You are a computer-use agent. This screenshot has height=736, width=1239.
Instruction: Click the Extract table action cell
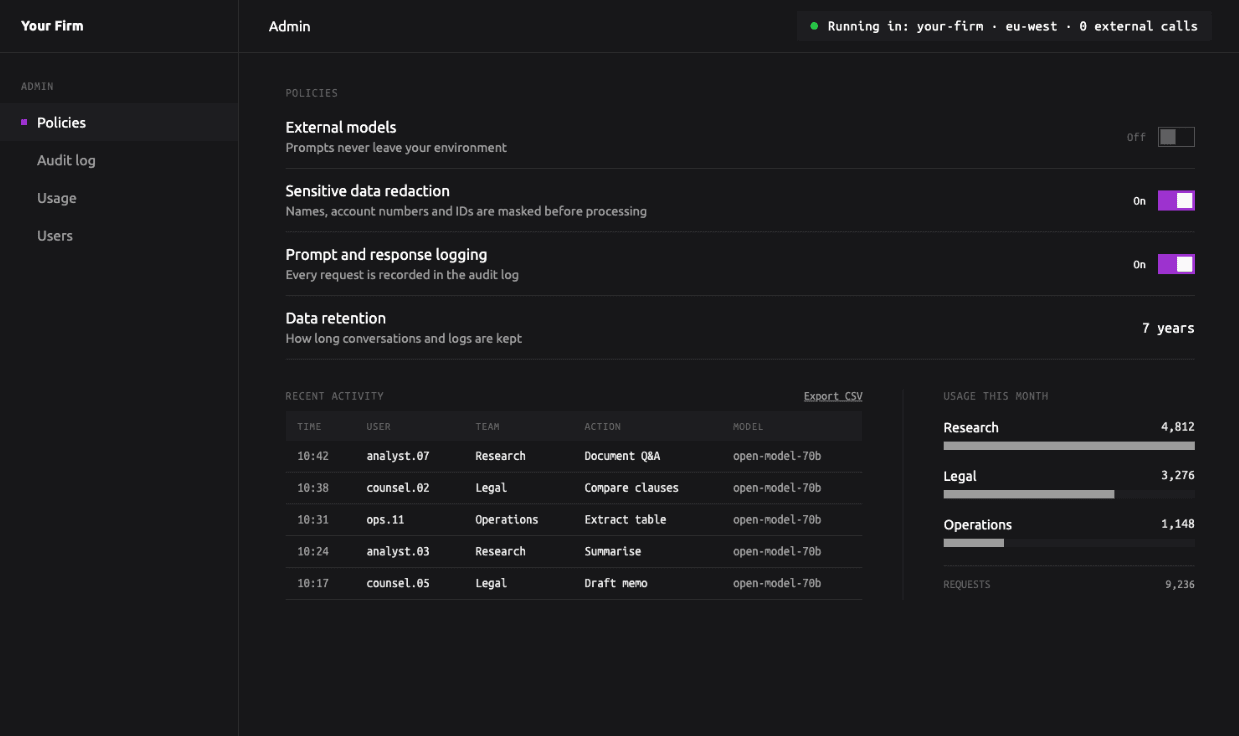[x=625, y=520]
